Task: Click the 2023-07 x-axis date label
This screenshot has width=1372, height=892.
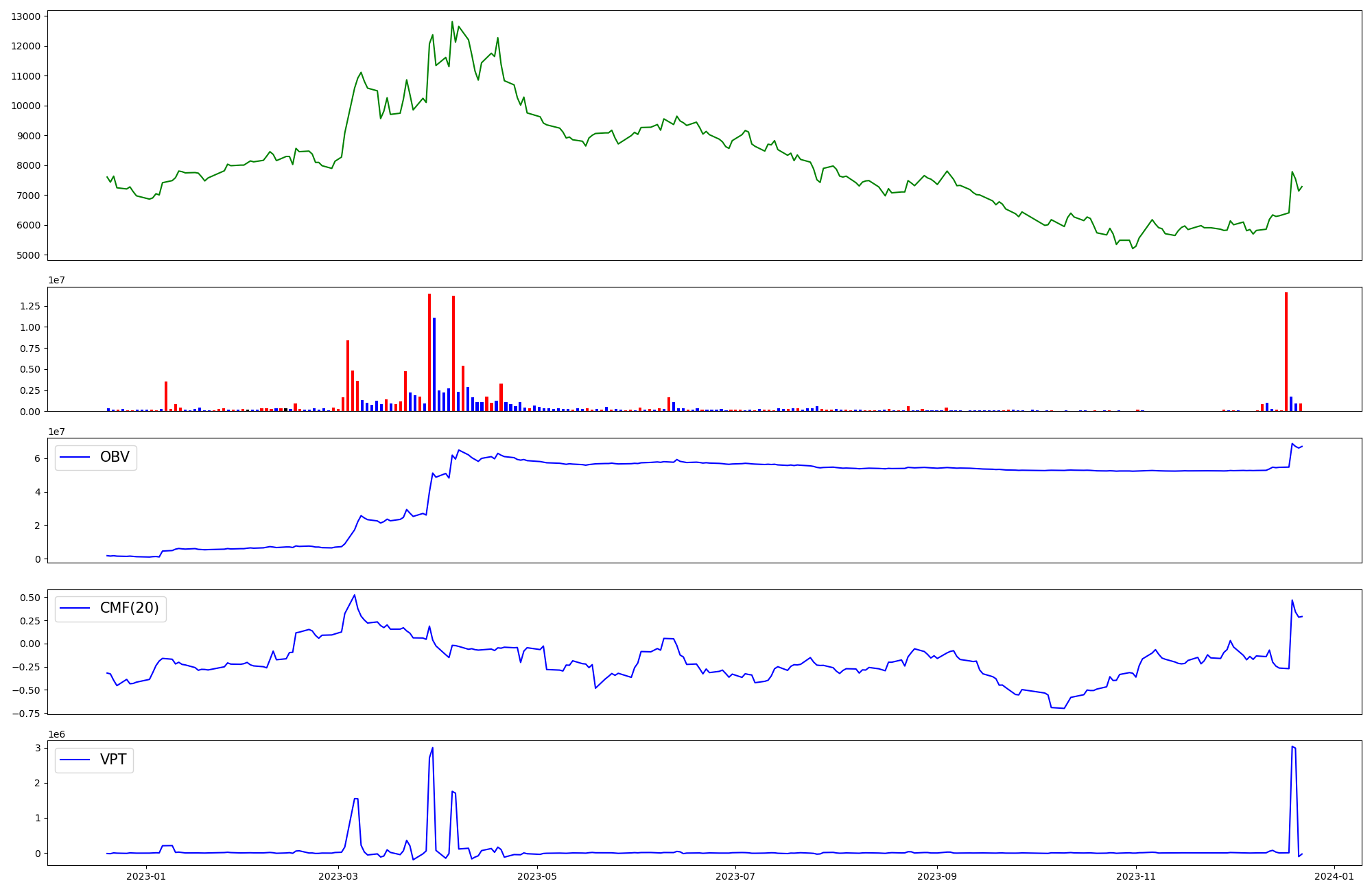Action: [735, 876]
